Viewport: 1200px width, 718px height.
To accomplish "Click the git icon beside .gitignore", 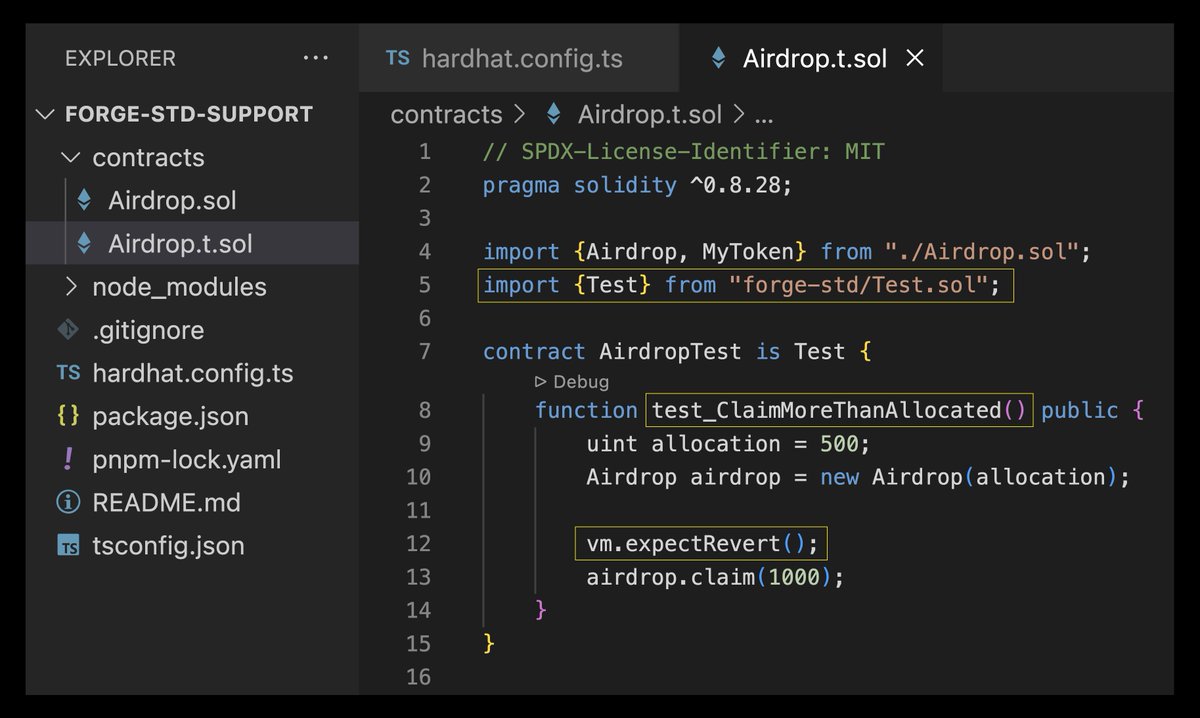I will [x=68, y=329].
